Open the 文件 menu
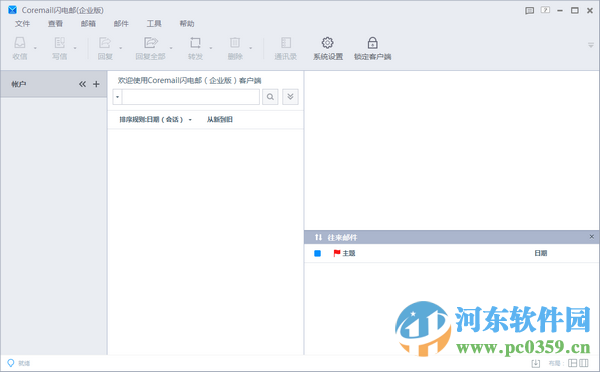Screen dimensions: 600x372 [22, 24]
